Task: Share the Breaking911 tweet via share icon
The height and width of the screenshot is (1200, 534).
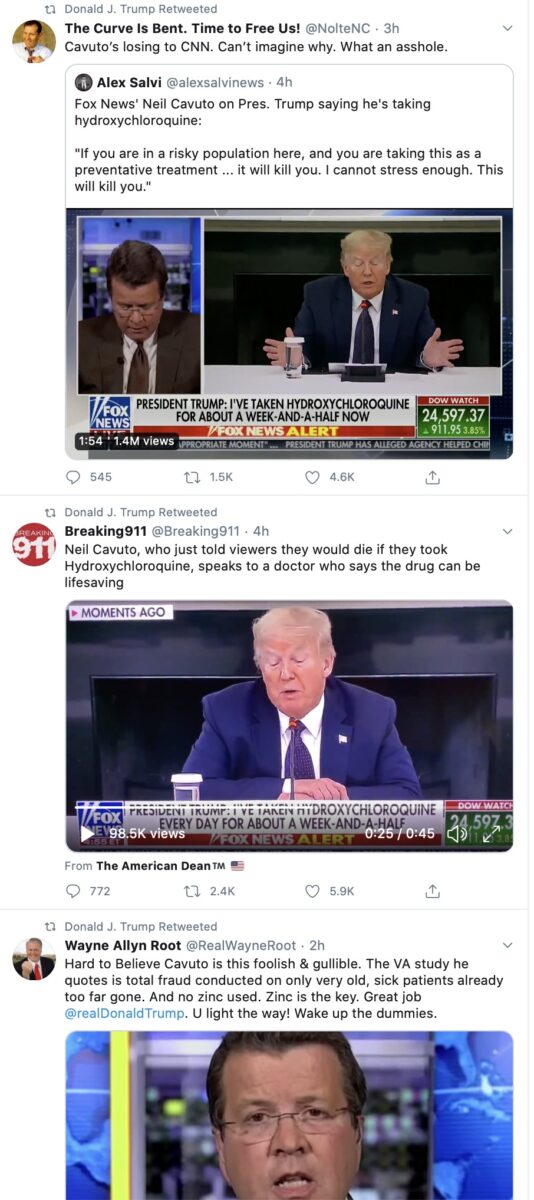Action: 432,891
